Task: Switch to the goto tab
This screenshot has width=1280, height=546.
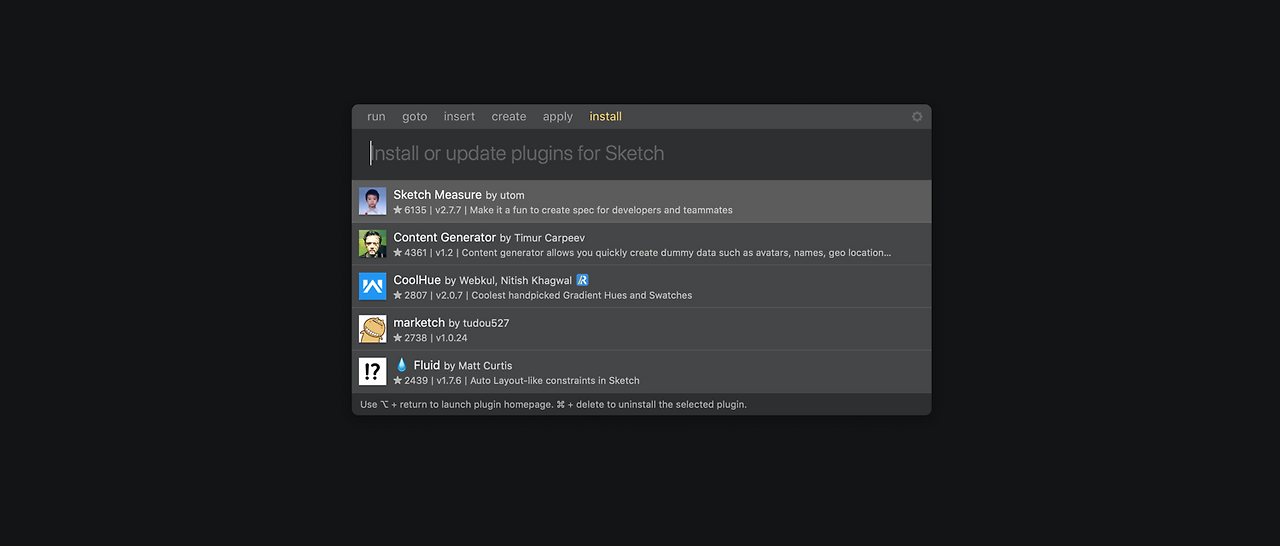Action: pos(415,117)
